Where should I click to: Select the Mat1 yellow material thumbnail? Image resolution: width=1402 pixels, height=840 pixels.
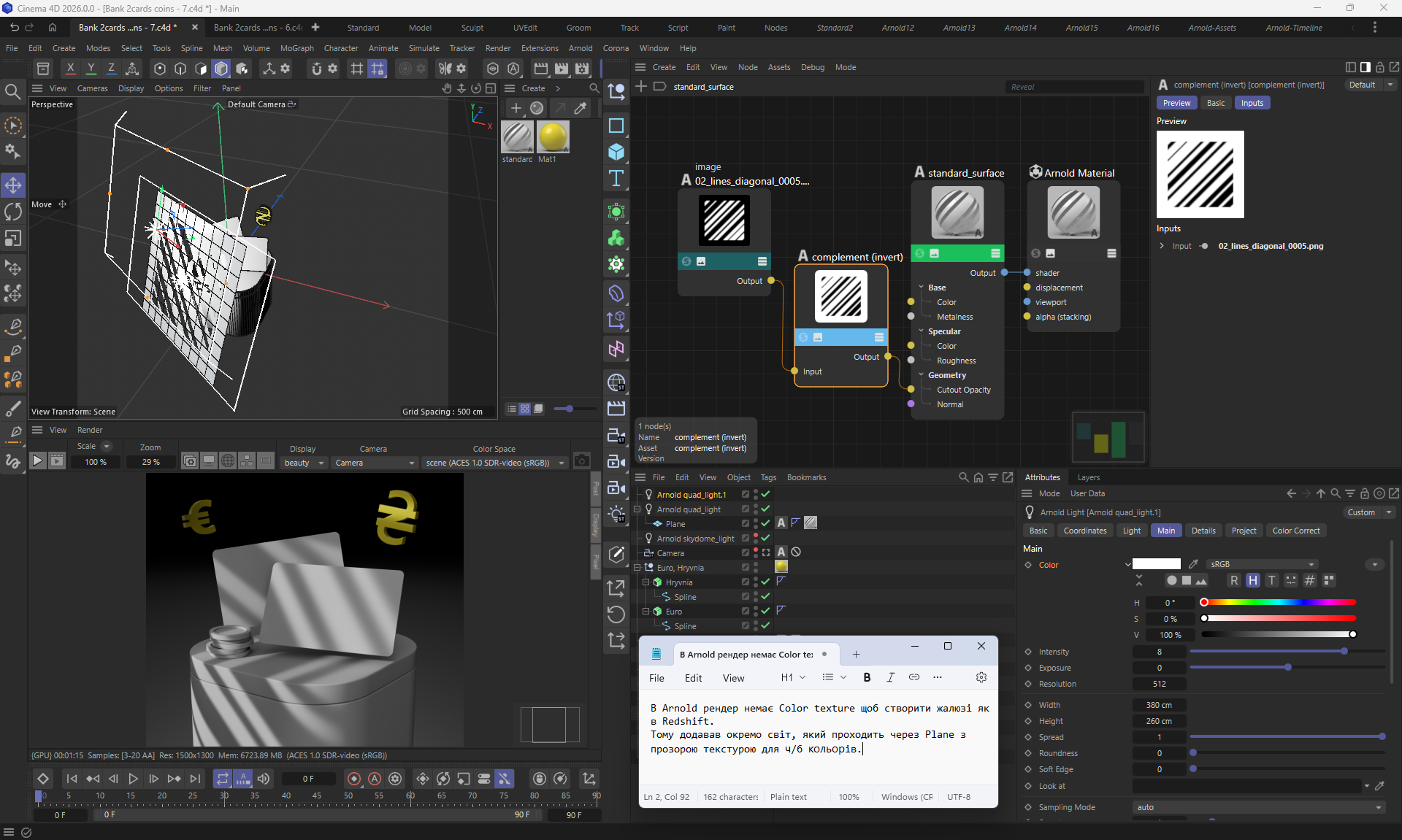point(552,136)
